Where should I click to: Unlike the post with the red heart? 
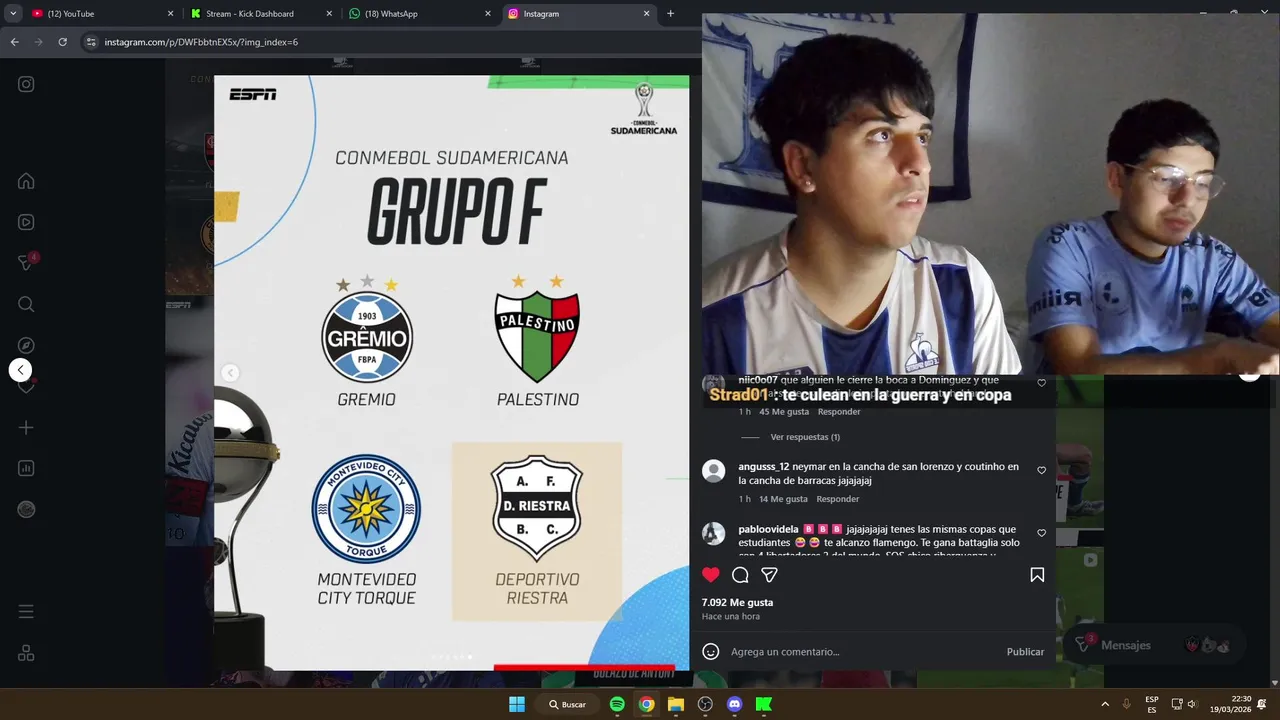click(710, 575)
